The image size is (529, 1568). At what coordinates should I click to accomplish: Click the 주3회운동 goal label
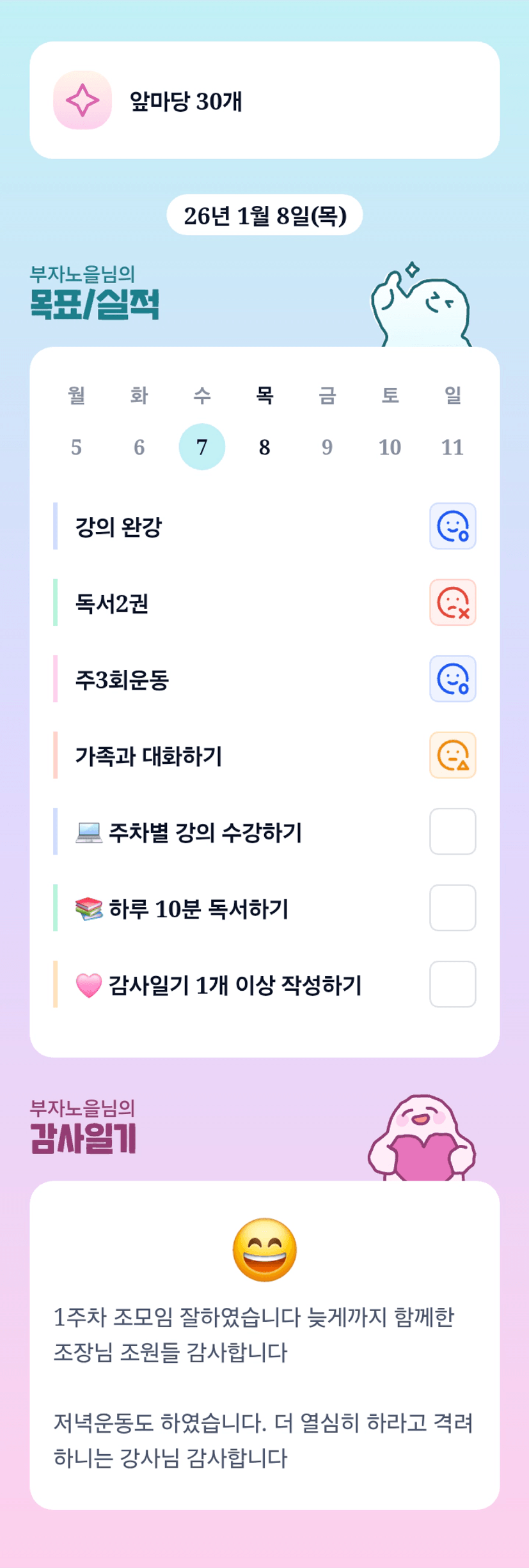(x=122, y=679)
